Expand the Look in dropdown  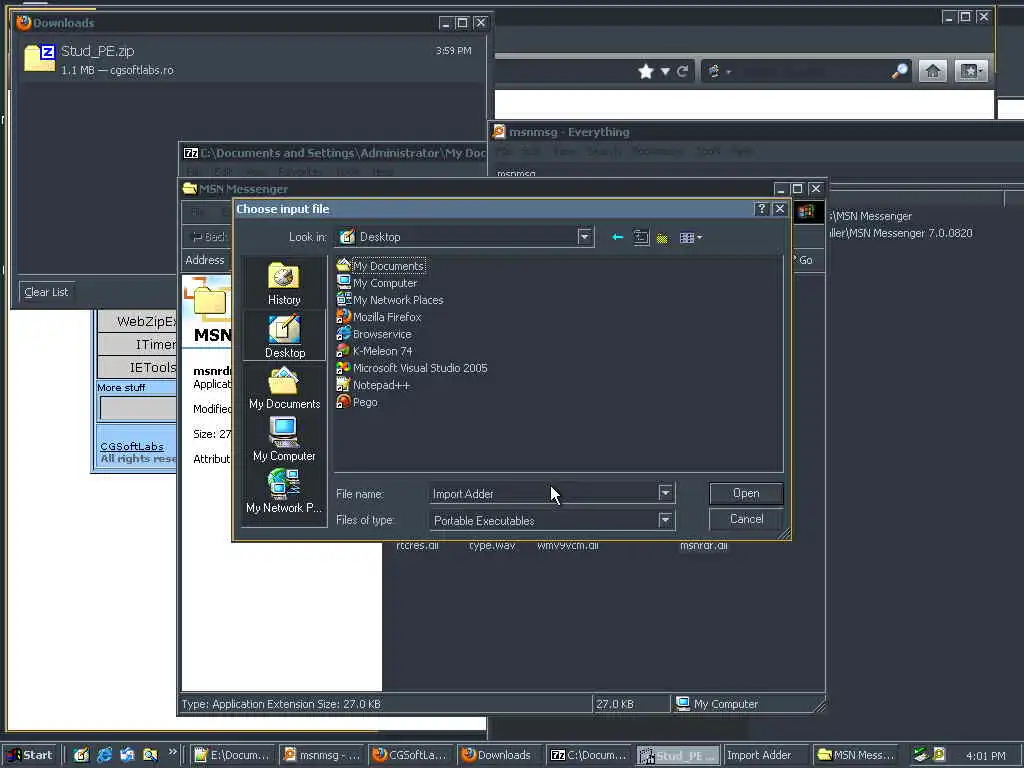pos(584,236)
